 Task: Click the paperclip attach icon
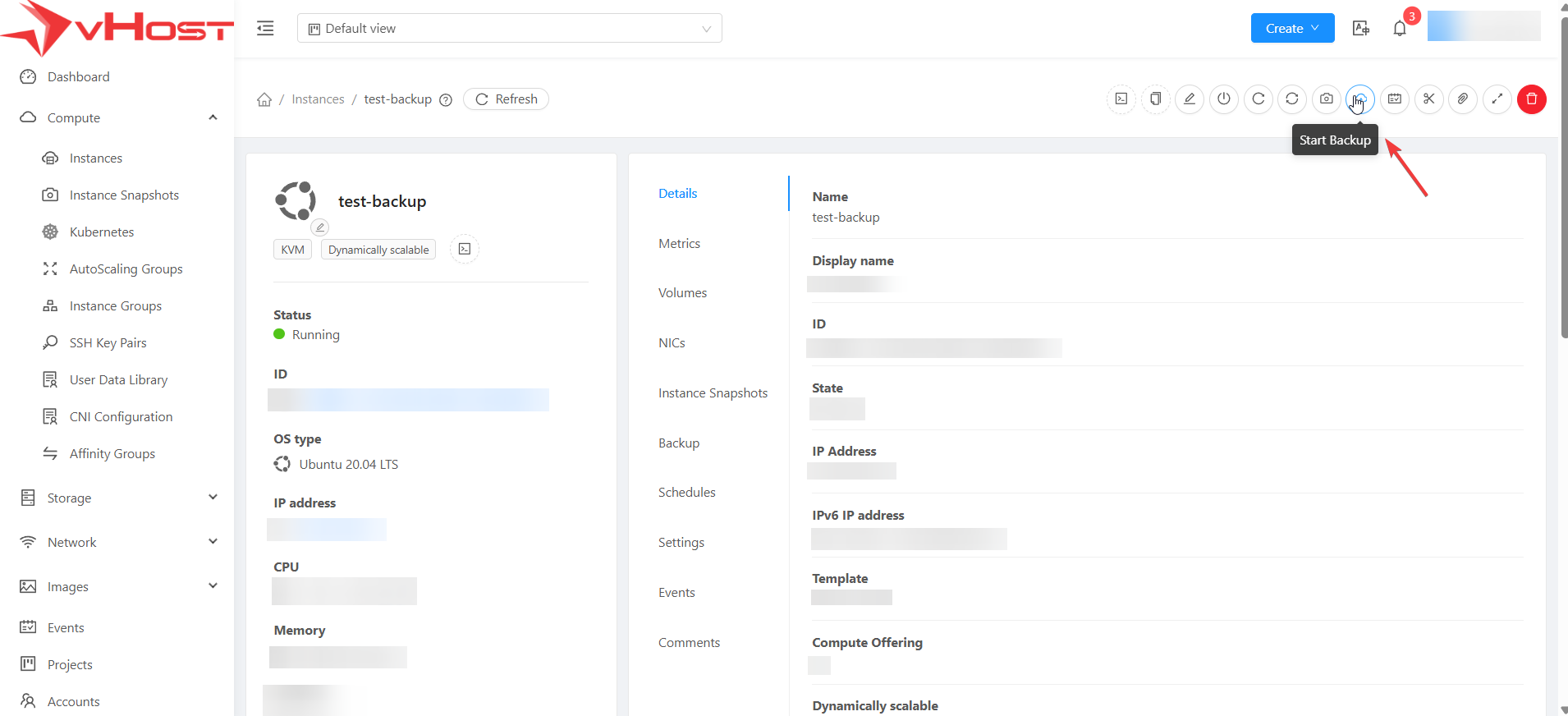click(1463, 99)
